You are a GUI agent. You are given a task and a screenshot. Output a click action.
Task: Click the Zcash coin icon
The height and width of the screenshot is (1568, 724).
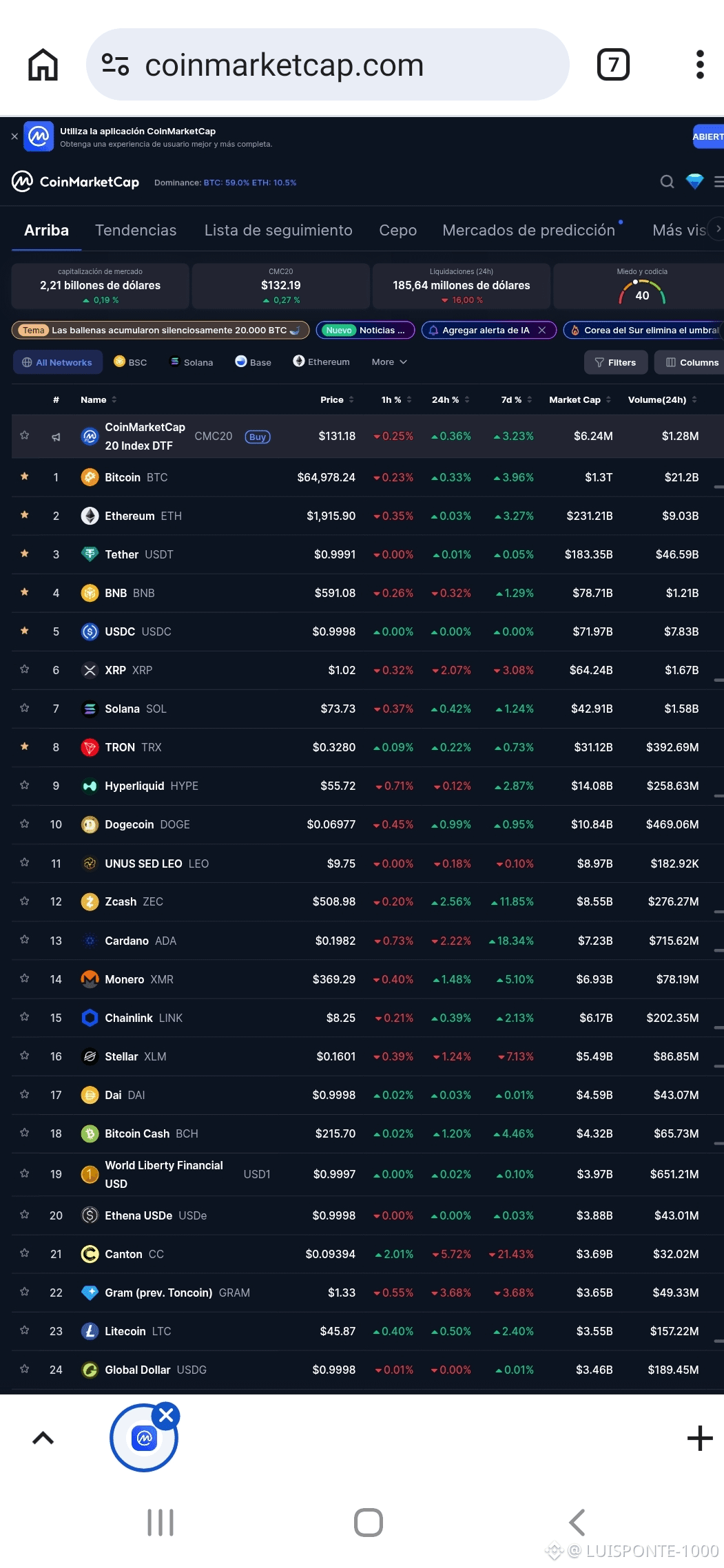click(x=90, y=901)
